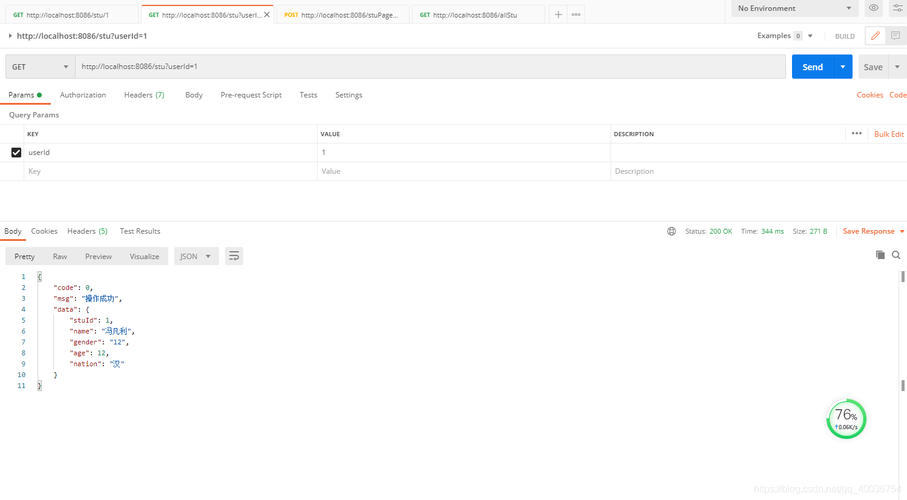This screenshot has height=500, width=907.
Task: Open the request Settings tab
Action: pyautogui.click(x=349, y=95)
